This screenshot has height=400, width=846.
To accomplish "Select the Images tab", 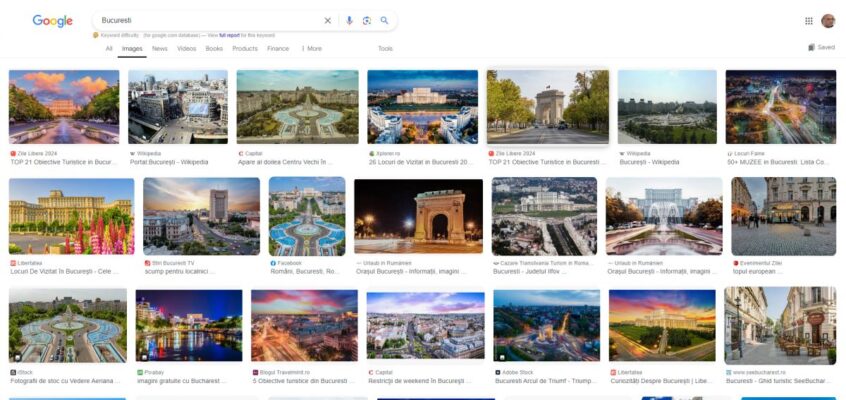I will 132,49.
